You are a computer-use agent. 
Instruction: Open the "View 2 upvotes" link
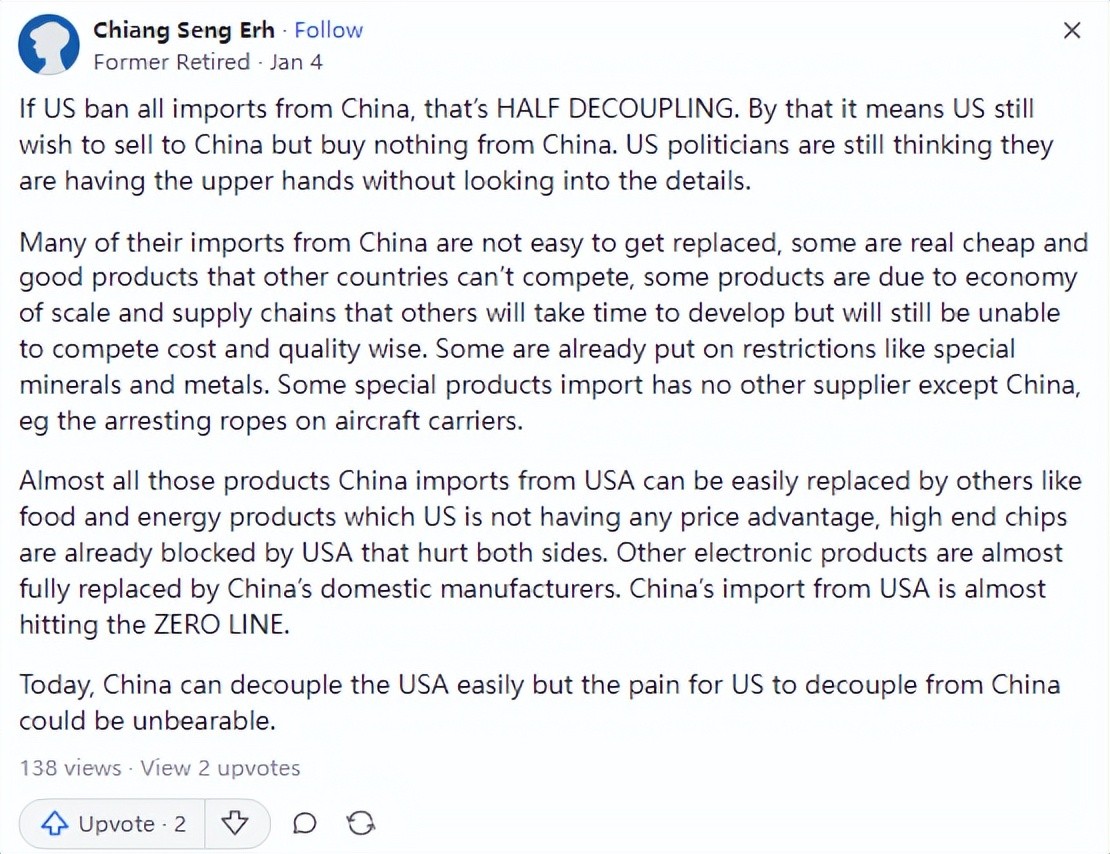pos(220,768)
